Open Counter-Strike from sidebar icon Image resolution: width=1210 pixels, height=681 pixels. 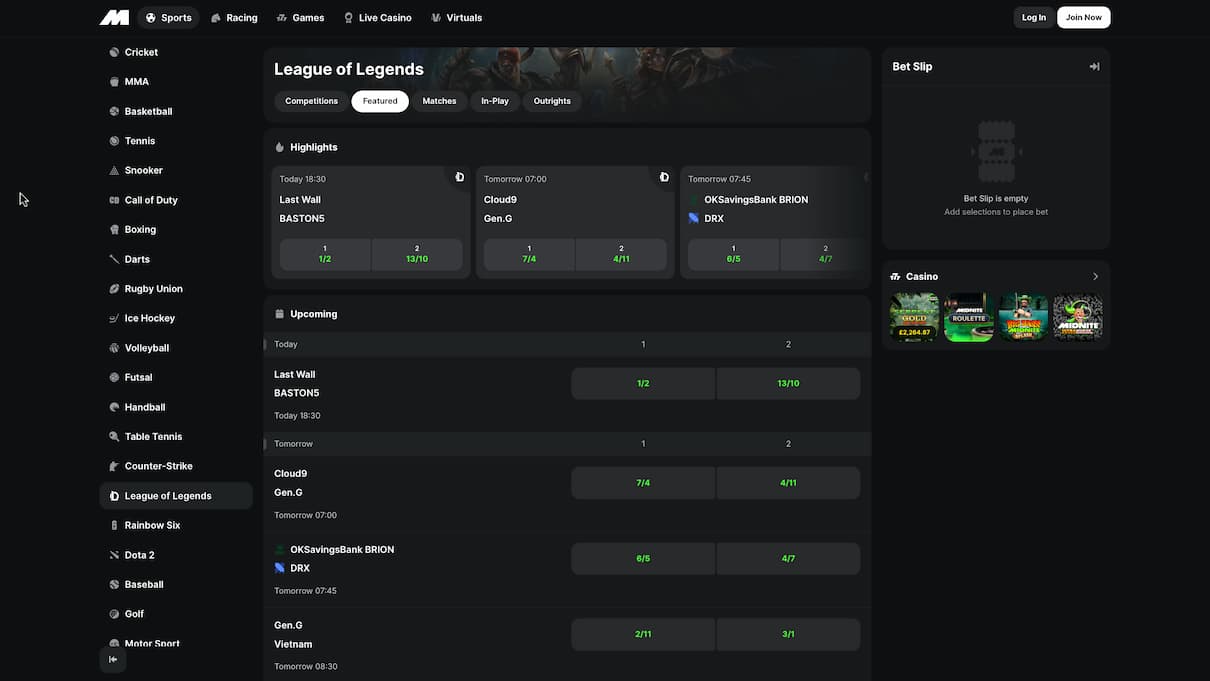[x=114, y=466]
